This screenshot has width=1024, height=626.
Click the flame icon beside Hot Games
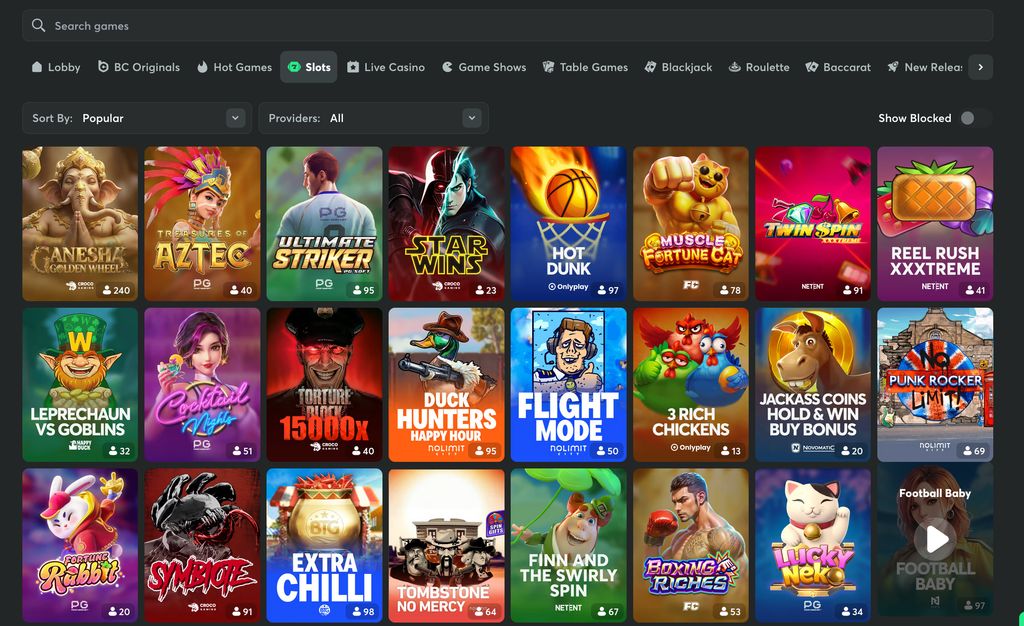tap(202, 67)
